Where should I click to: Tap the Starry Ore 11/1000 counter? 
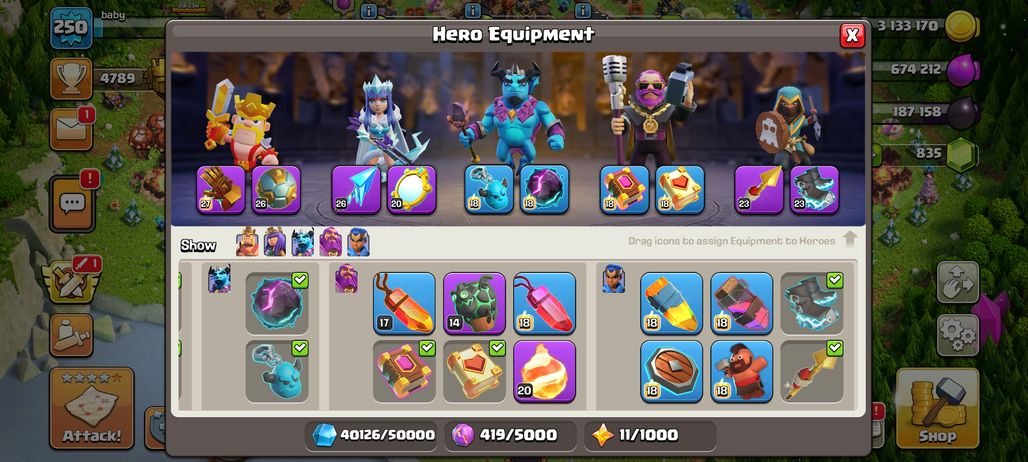(x=649, y=434)
